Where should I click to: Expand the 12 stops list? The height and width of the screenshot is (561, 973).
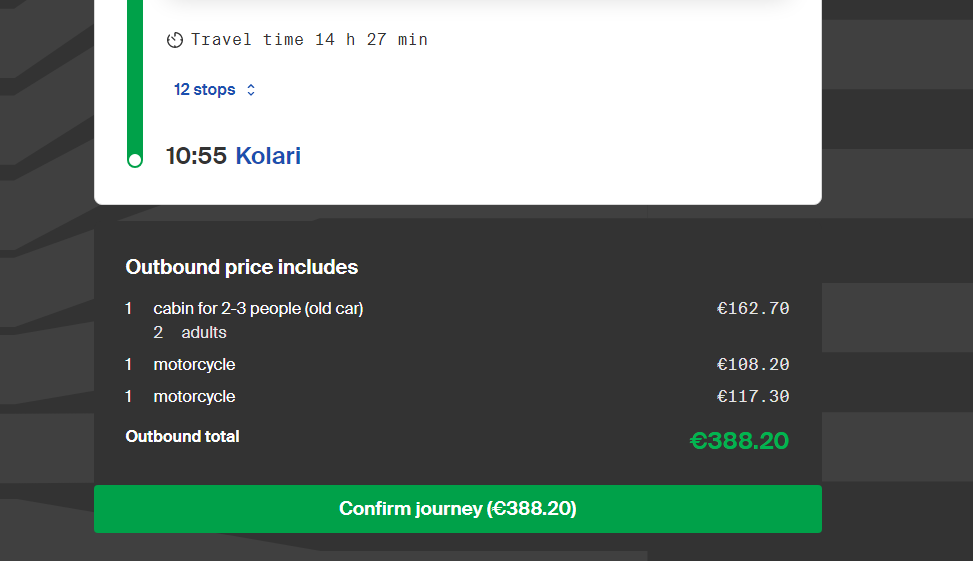point(205,90)
